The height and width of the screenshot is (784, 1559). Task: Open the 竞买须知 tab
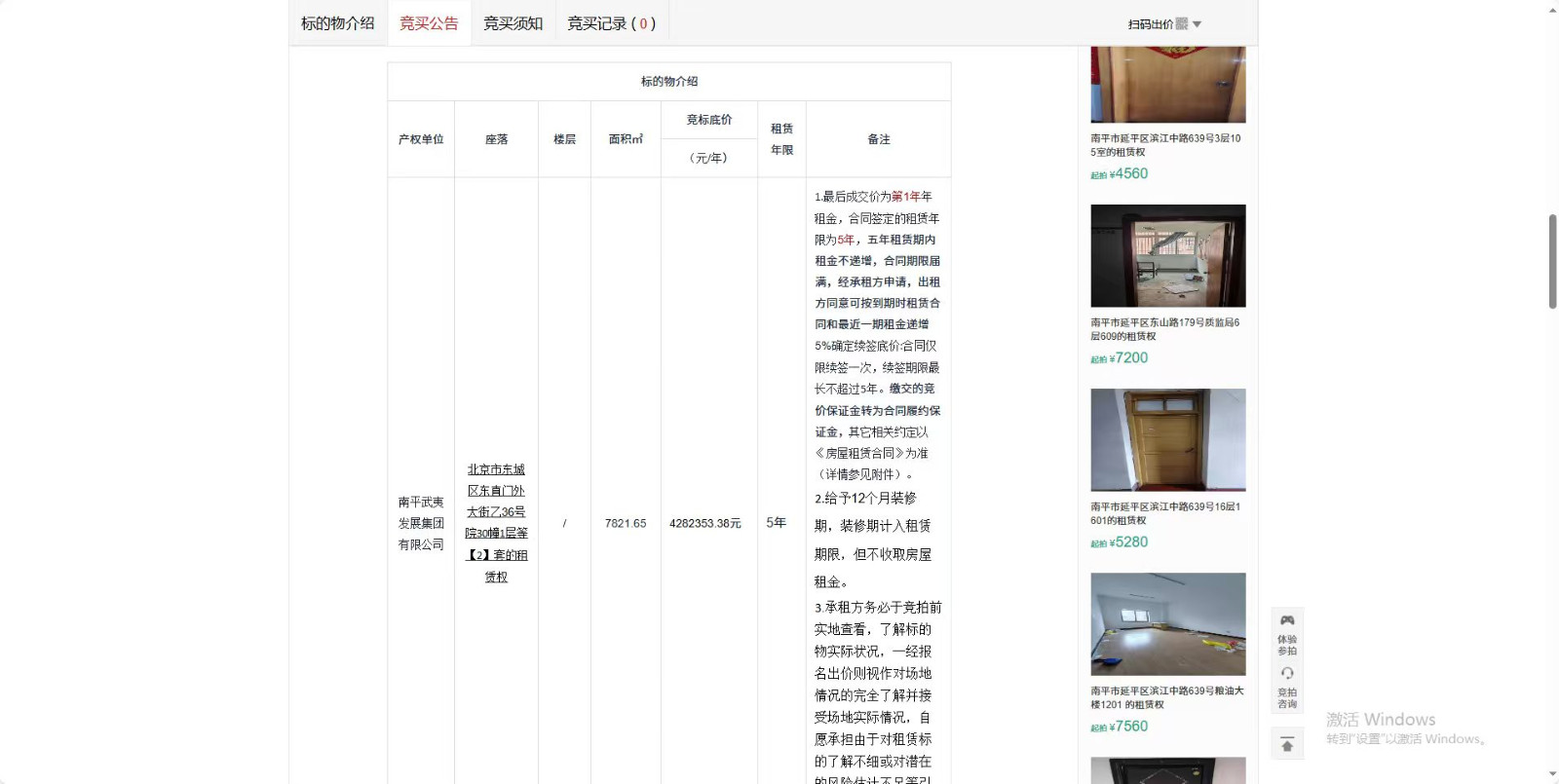point(513,23)
